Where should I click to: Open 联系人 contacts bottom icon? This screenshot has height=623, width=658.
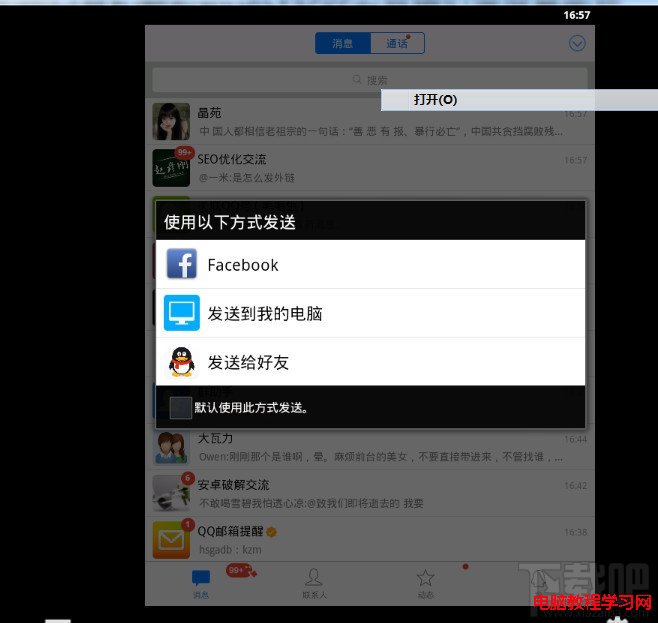pyautogui.click(x=313, y=577)
